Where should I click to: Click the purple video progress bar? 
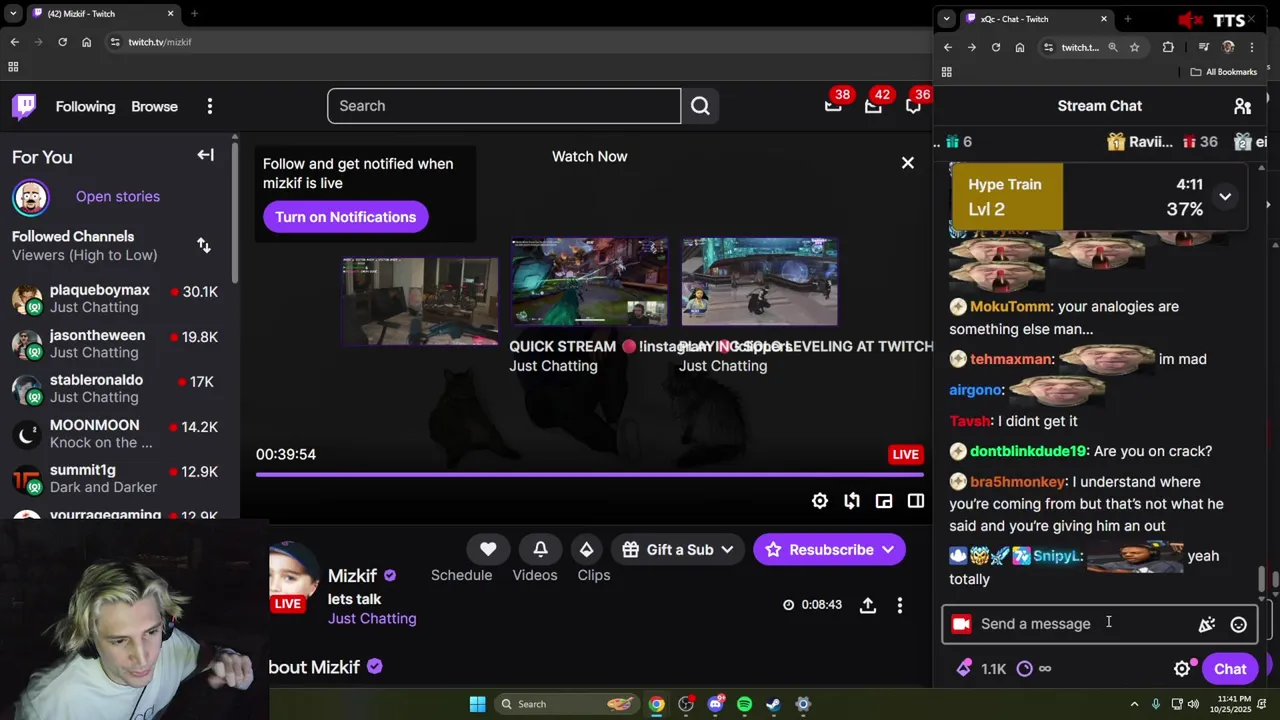[590, 474]
